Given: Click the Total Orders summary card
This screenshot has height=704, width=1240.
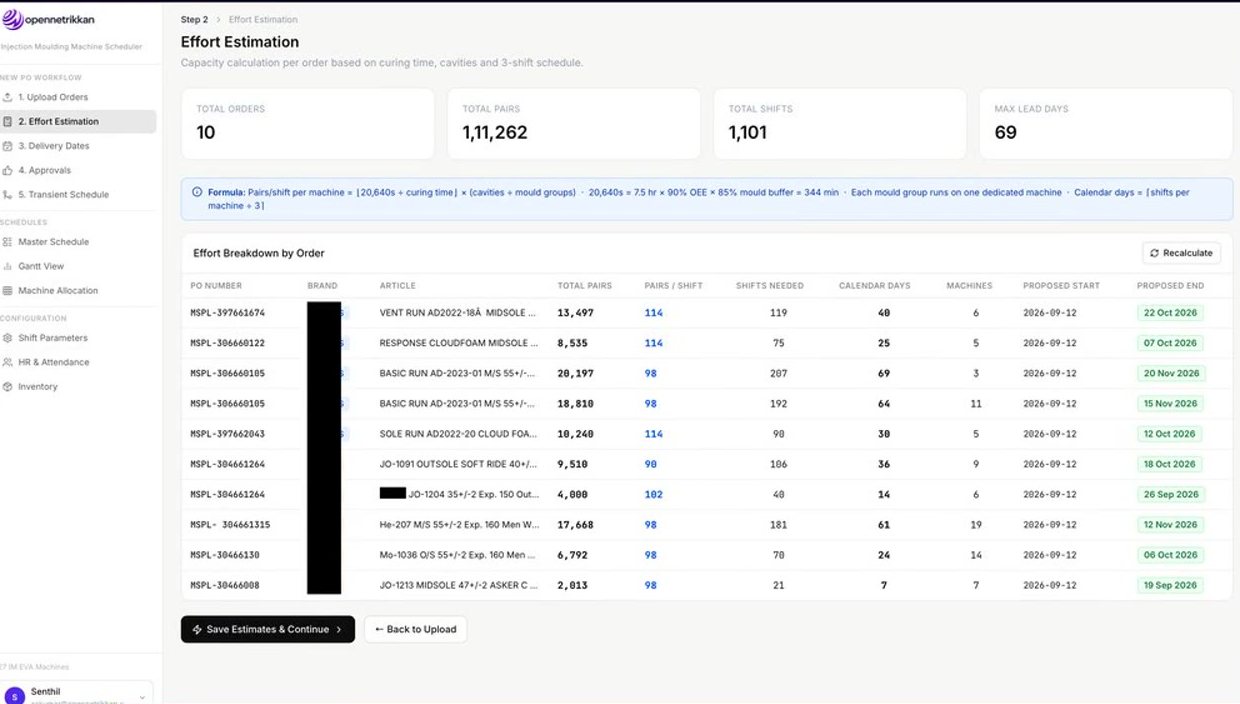Looking at the screenshot, I should (x=308, y=124).
